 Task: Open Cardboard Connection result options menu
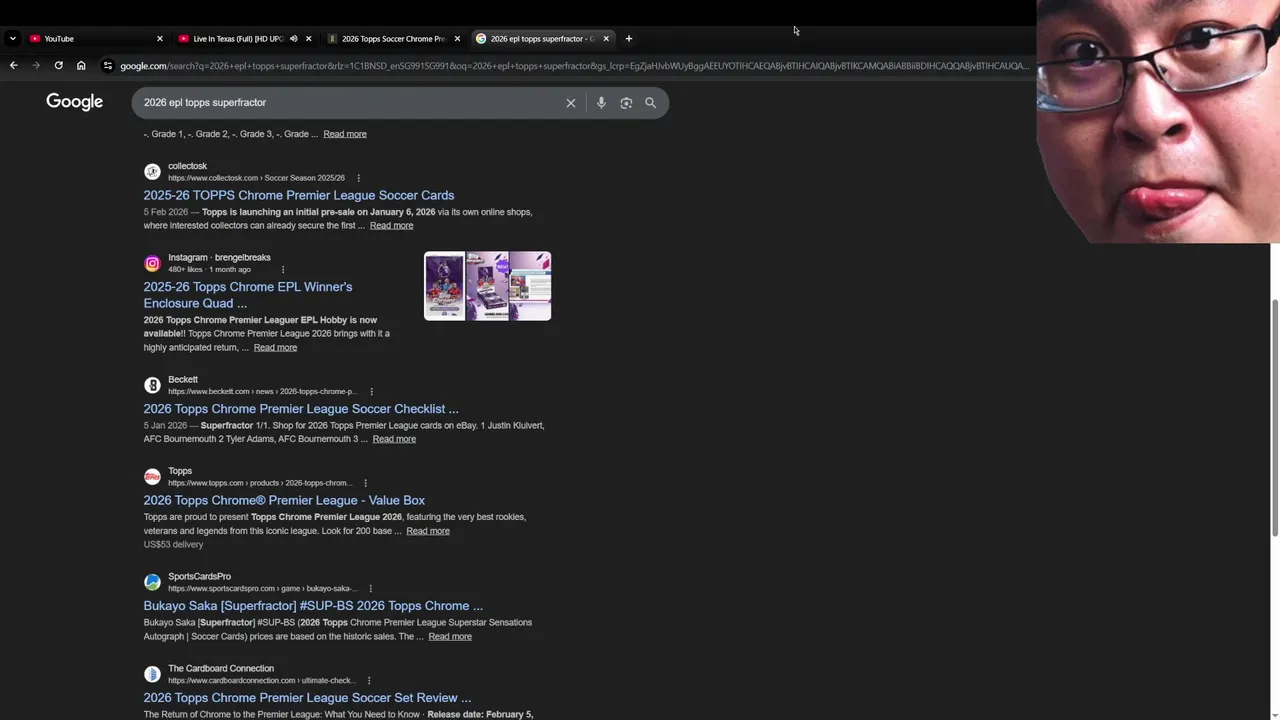pyautogui.click(x=368, y=680)
